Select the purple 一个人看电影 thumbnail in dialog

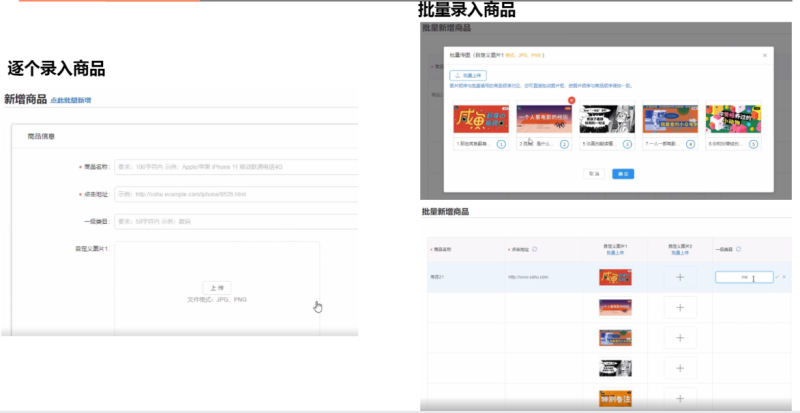(x=544, y=119)
